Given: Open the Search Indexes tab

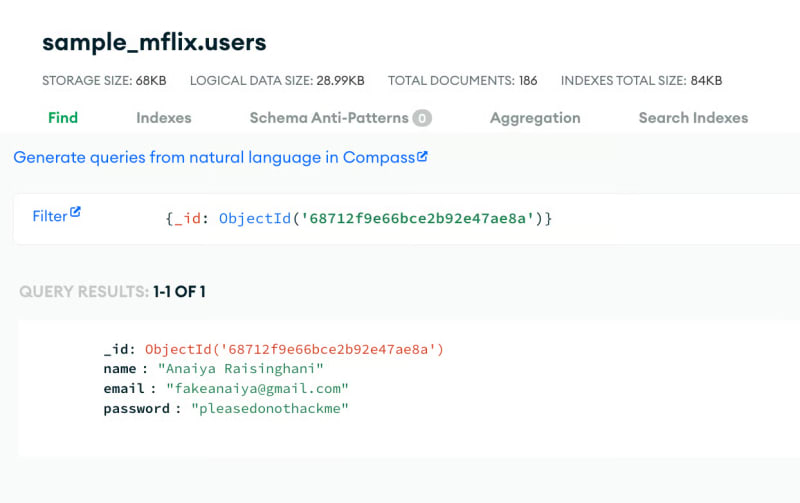Looking at the screenshot, I should [x=693, y=118].
